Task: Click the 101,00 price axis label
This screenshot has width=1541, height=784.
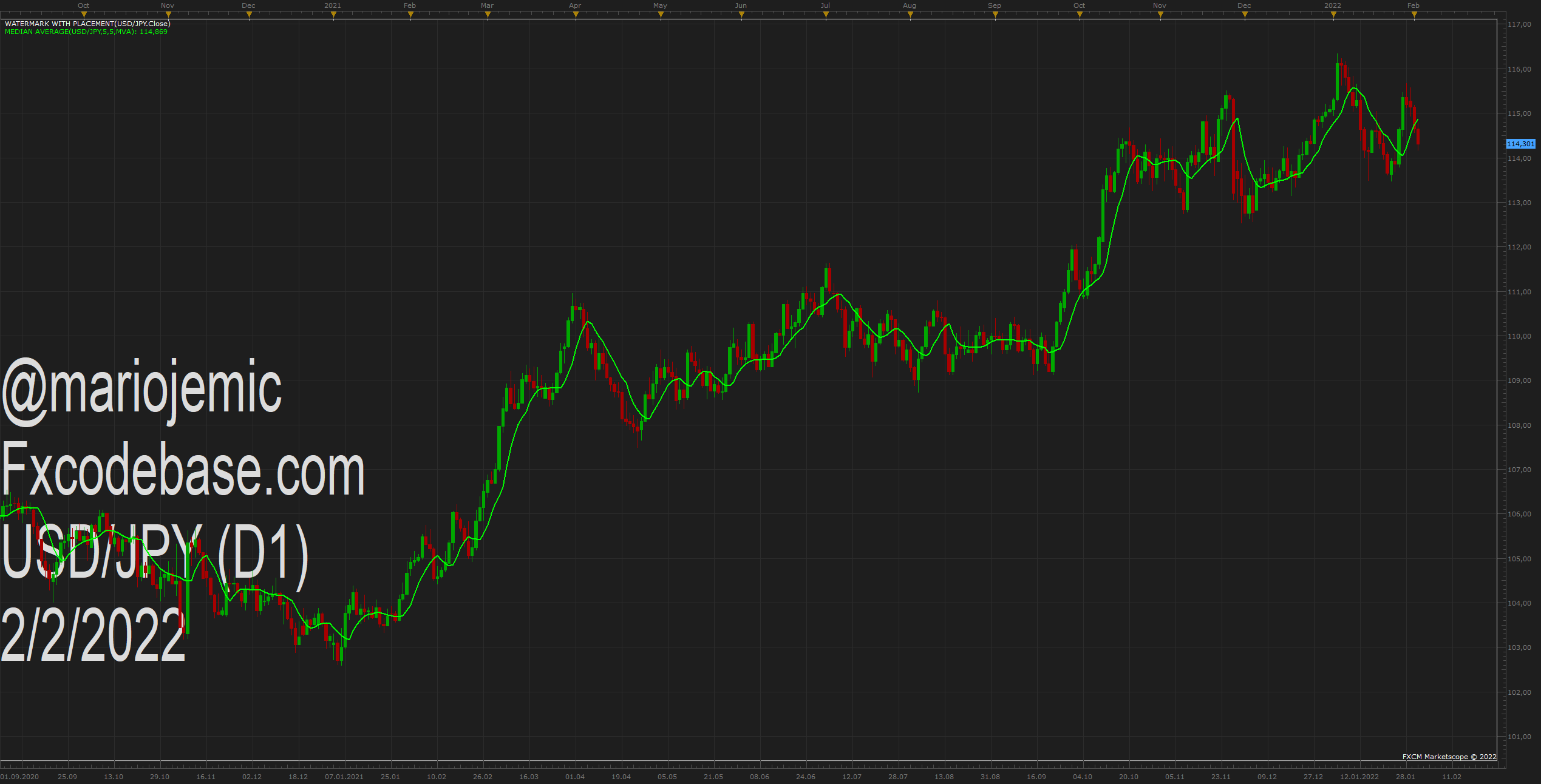Action: [1519, 737]
